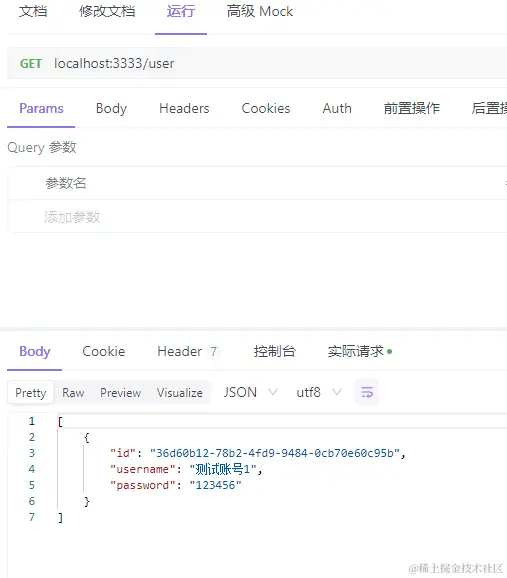507x578 pixels.
Task: Click line number 1 in response gutter
Action: (x=32, y=421)
